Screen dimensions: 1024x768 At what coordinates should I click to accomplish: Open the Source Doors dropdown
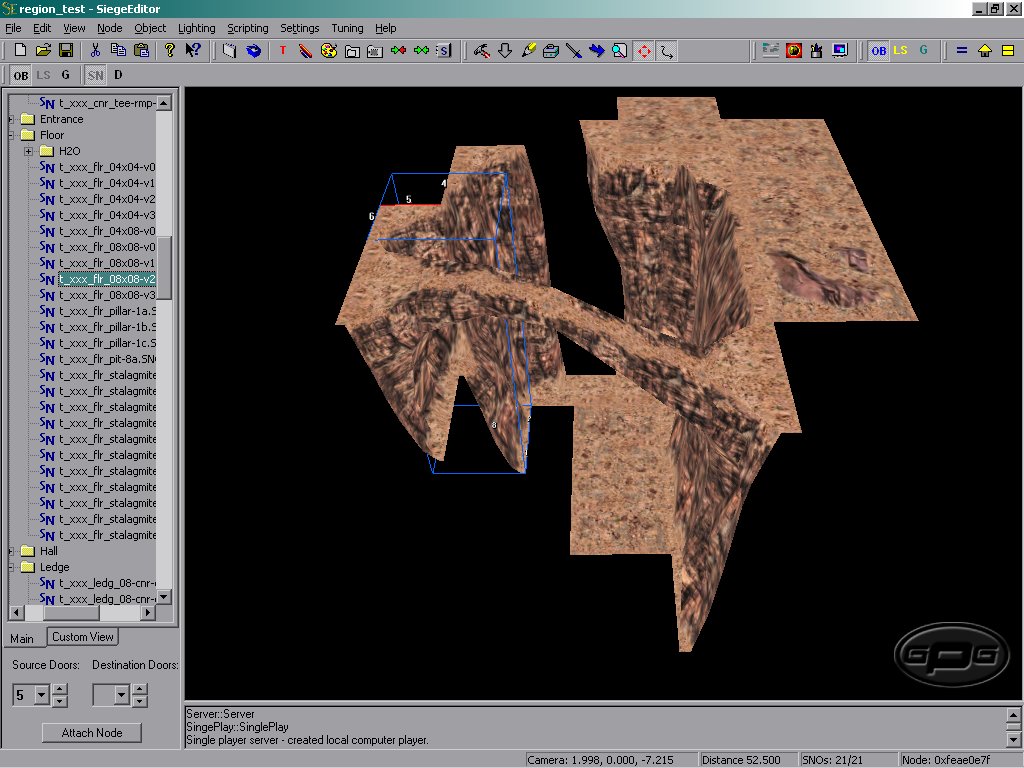coord(41,694)
